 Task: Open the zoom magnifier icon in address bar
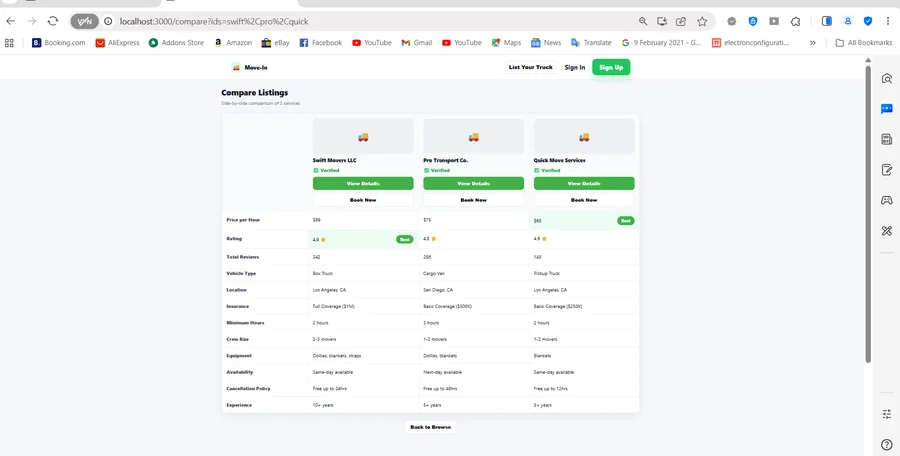tap(643, 21)
